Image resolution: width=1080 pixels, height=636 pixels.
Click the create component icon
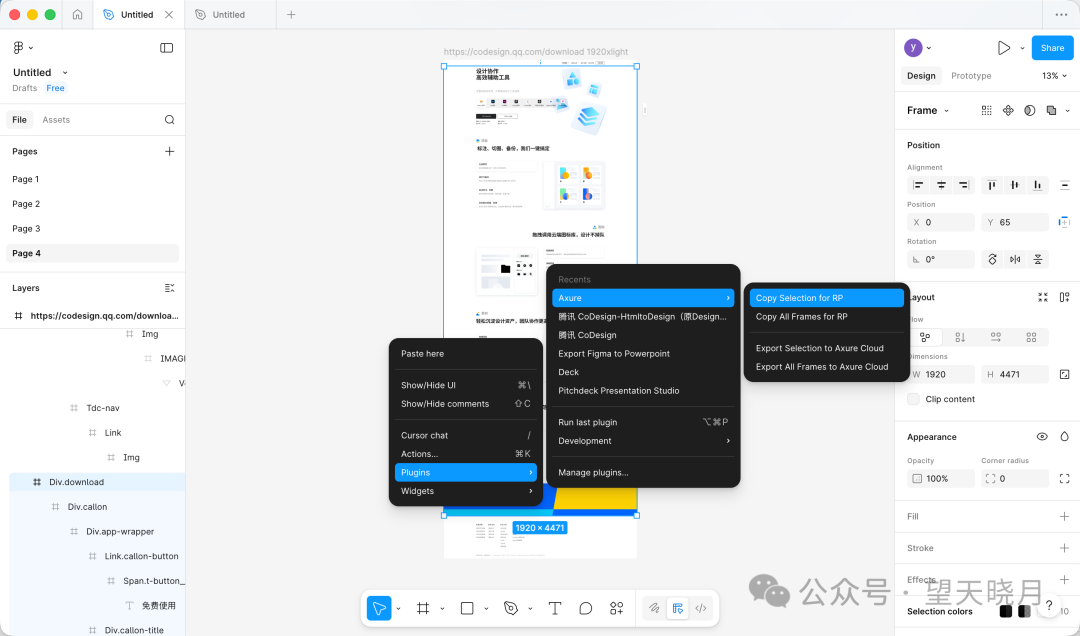(x=1008, y=110)
